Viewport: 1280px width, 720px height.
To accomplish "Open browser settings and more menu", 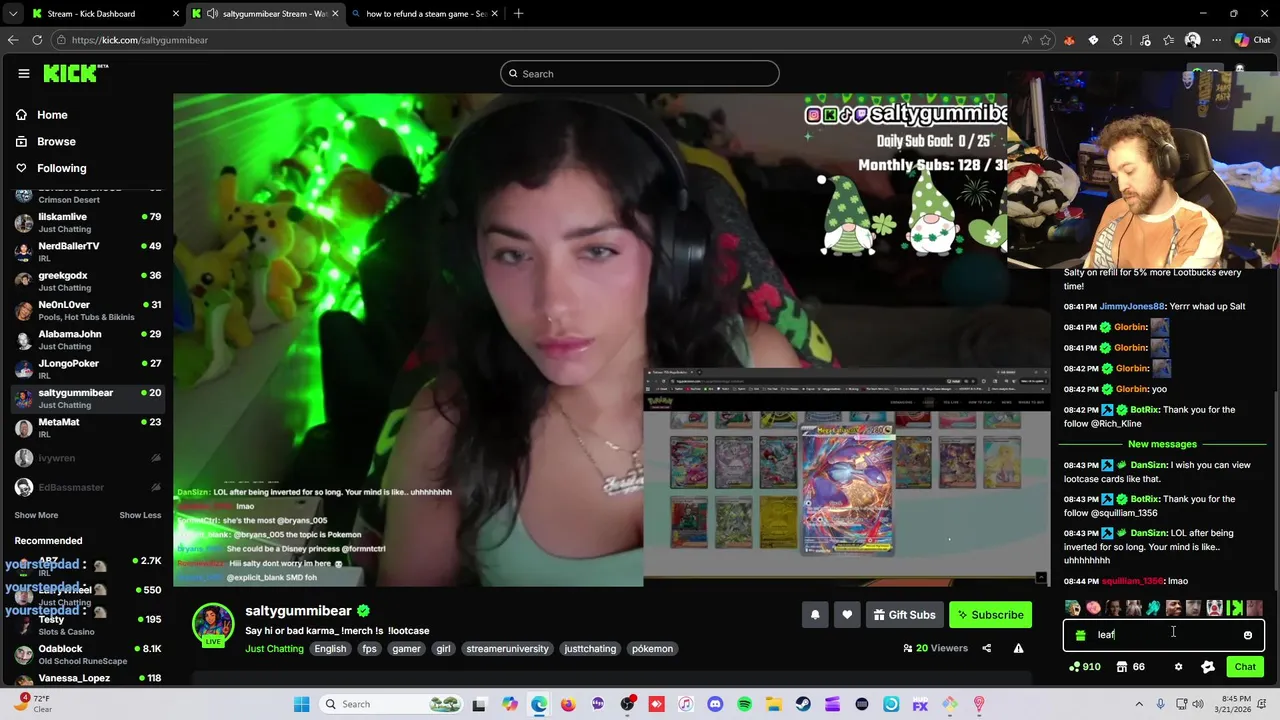I will [x=1216, y=40].
